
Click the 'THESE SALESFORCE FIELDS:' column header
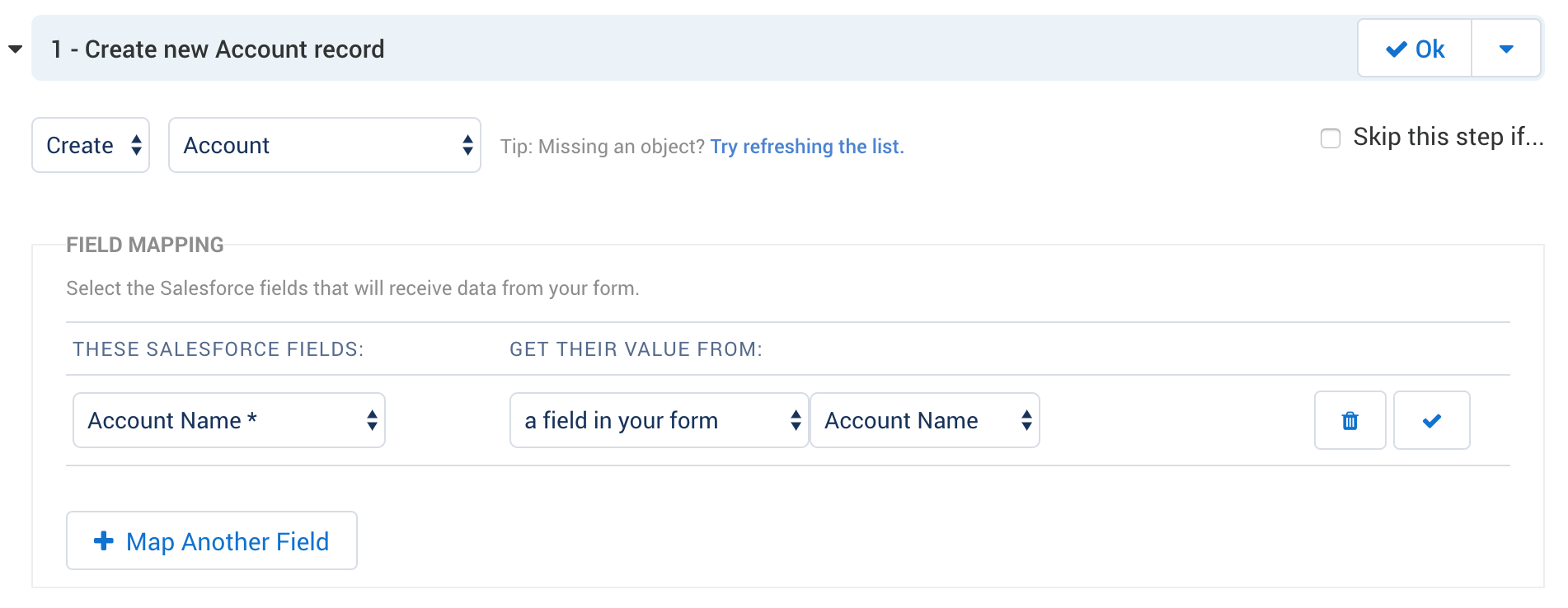coord(218,349)
